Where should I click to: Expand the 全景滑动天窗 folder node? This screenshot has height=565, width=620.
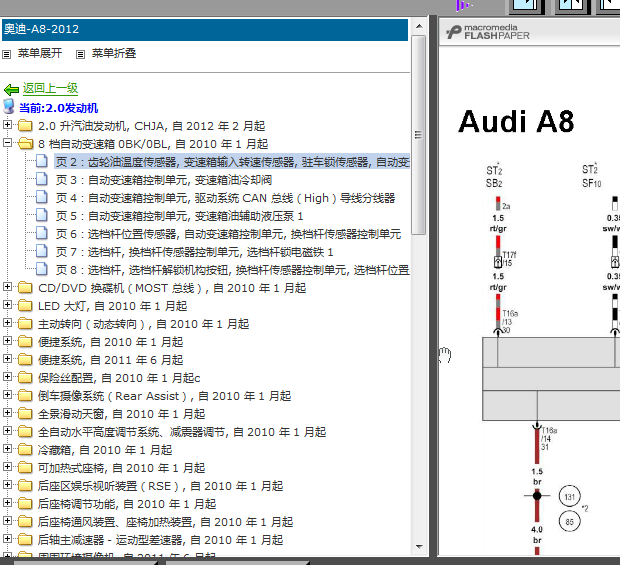click(x=7, y=413)
